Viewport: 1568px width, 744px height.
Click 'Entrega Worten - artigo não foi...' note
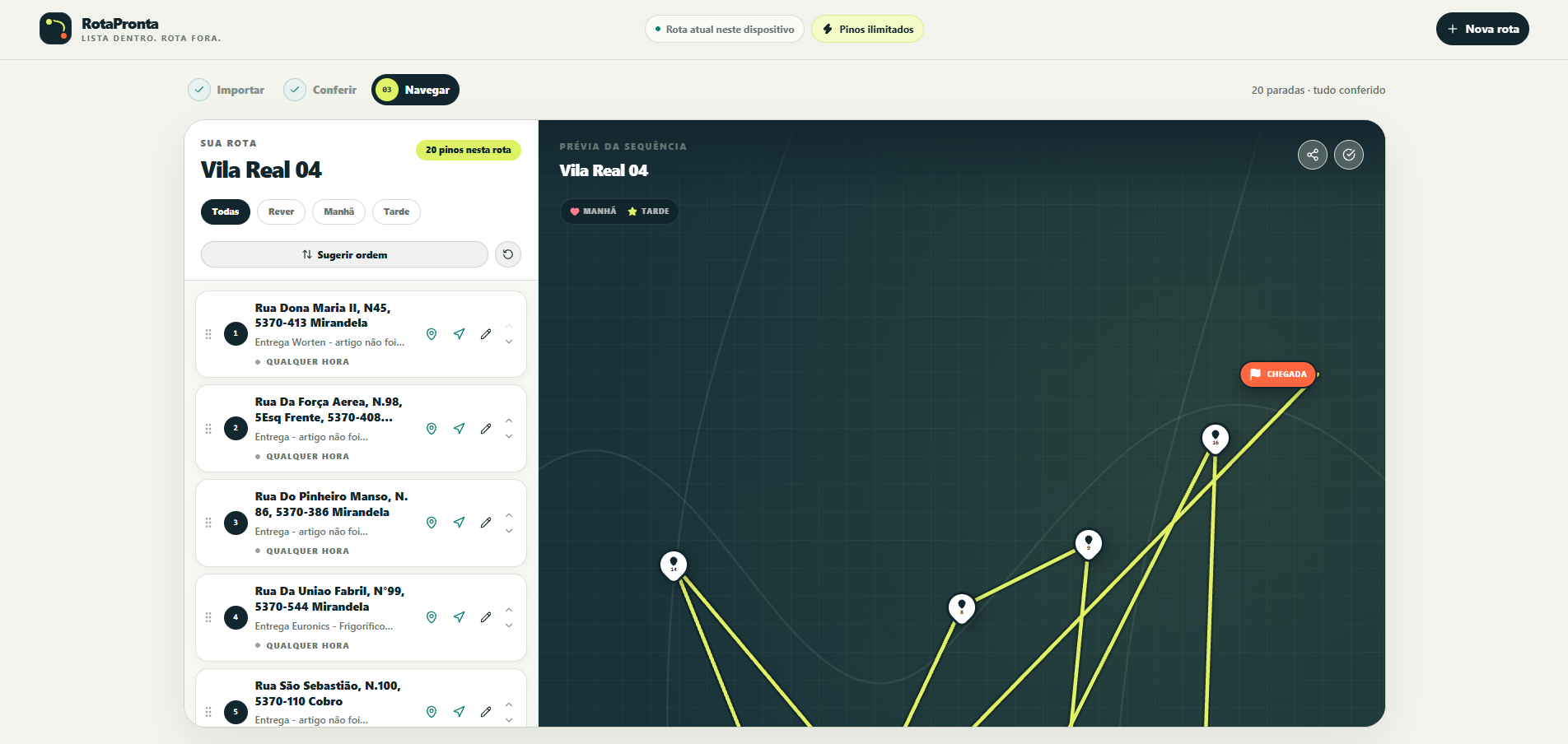click(329, 342)
